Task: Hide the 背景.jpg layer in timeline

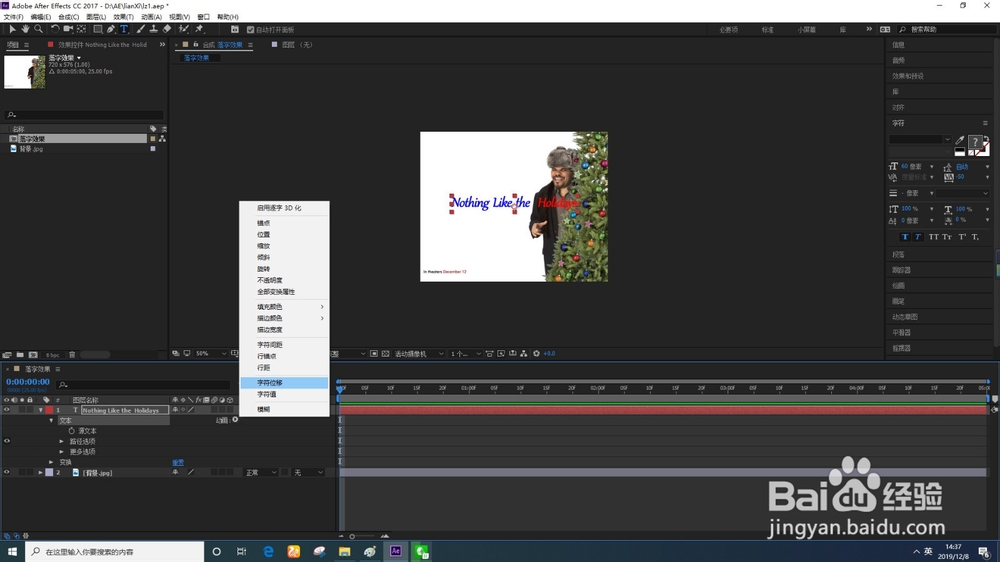Action: (x=7, y=473)
